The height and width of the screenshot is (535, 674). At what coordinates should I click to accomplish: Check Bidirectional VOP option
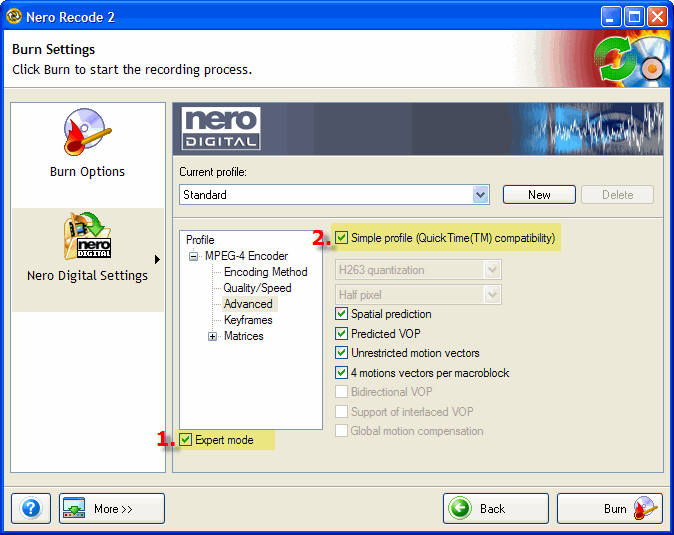point(341,392)
